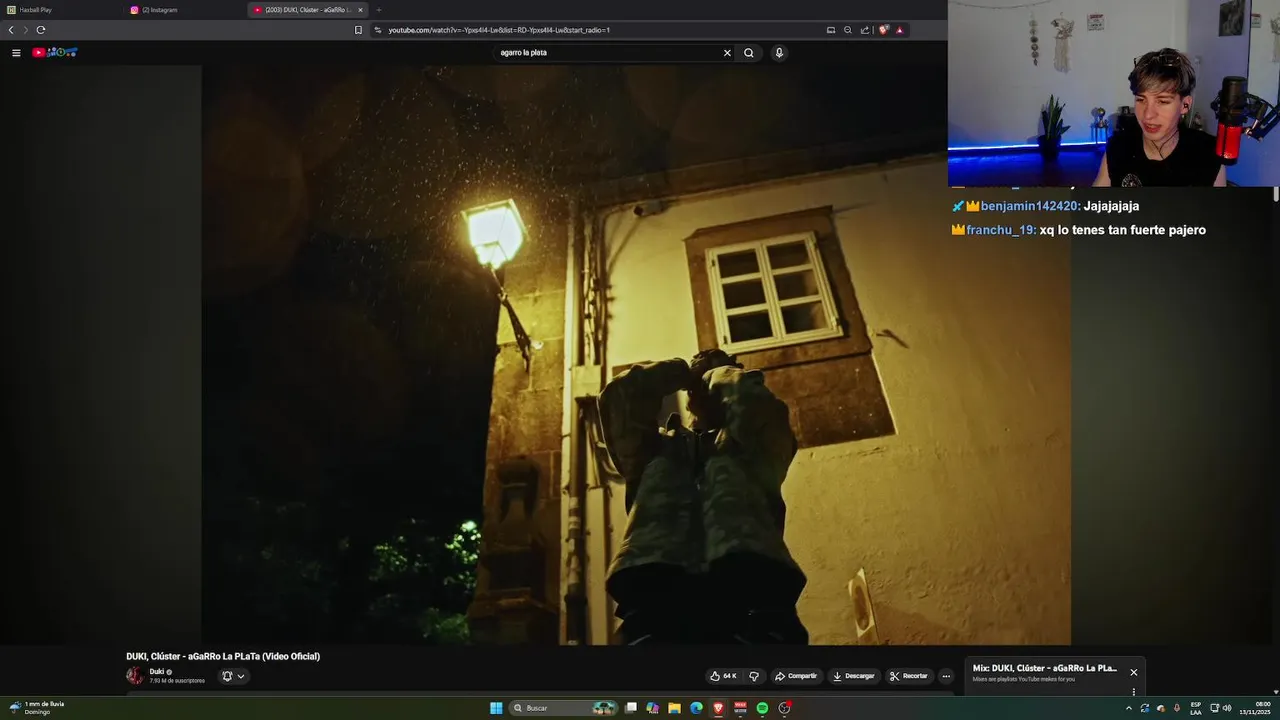The width and height of the screenshot is (1280, 720).
Task: Go to YouTube home via logo
Action: 54,52
